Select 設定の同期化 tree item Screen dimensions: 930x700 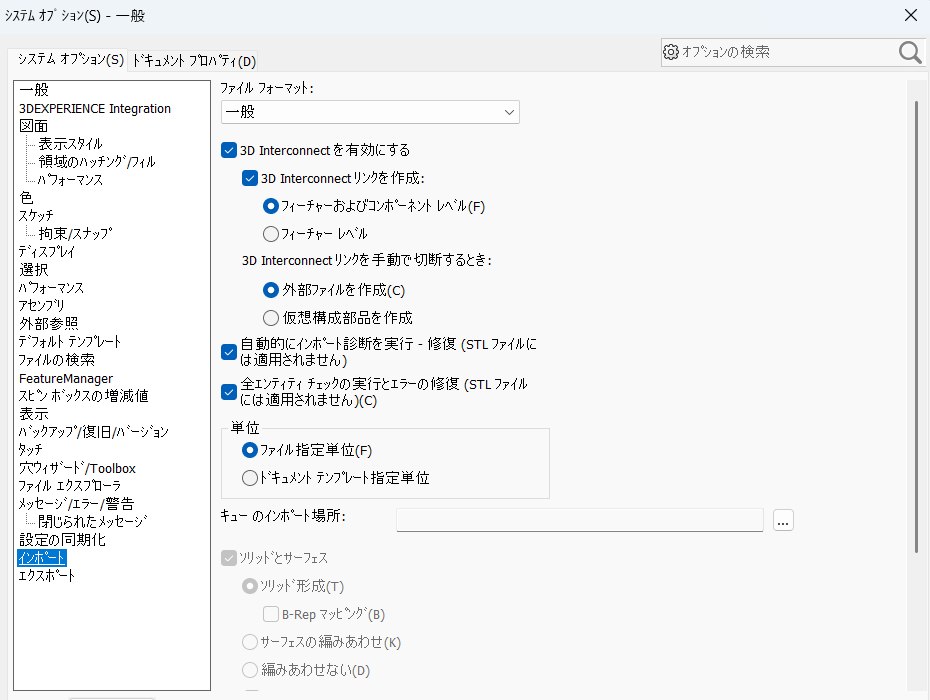pyautogui.click(x=62, y=540)
